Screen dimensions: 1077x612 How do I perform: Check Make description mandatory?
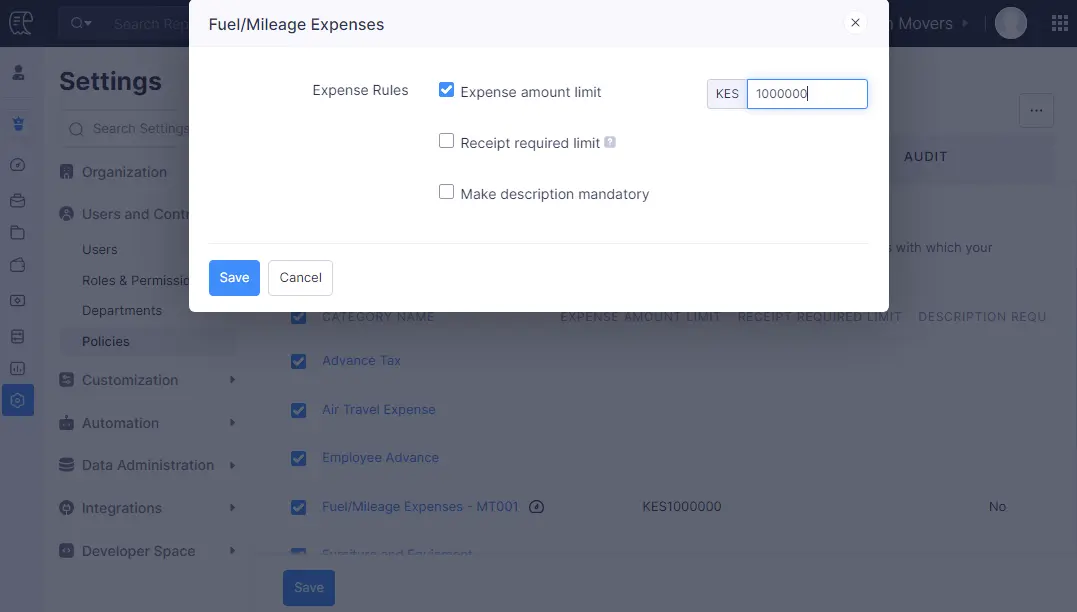446,191
